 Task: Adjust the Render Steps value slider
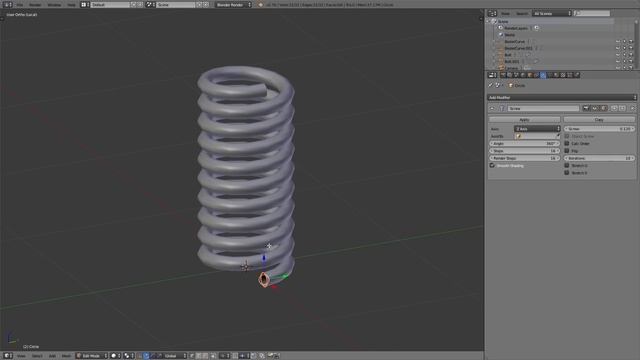click(x=524, y=158)
